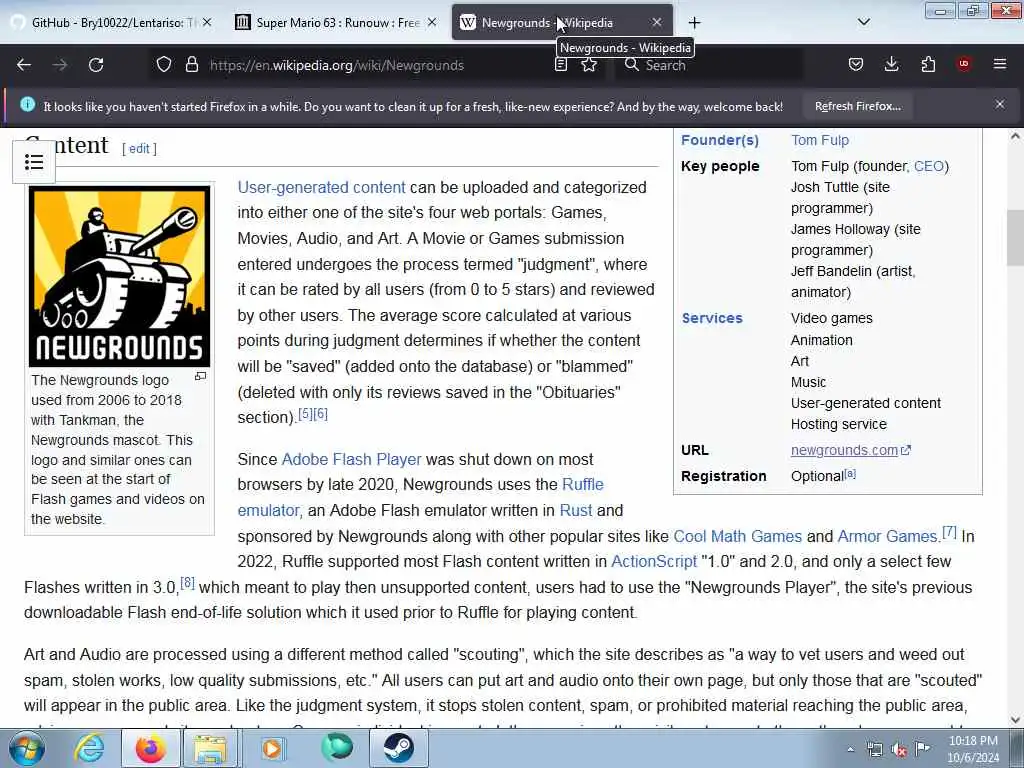Click the forward navigation arrow
The width and height of the screenshot is (1024, 768).
point(60,65)
